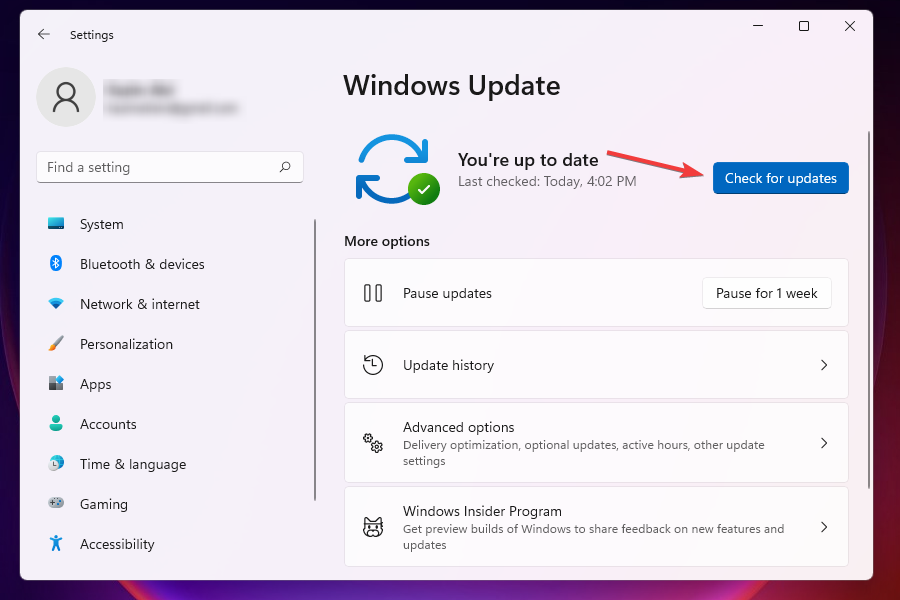
Task: Click the main content scrollbar
Action: tap(869, 309)
